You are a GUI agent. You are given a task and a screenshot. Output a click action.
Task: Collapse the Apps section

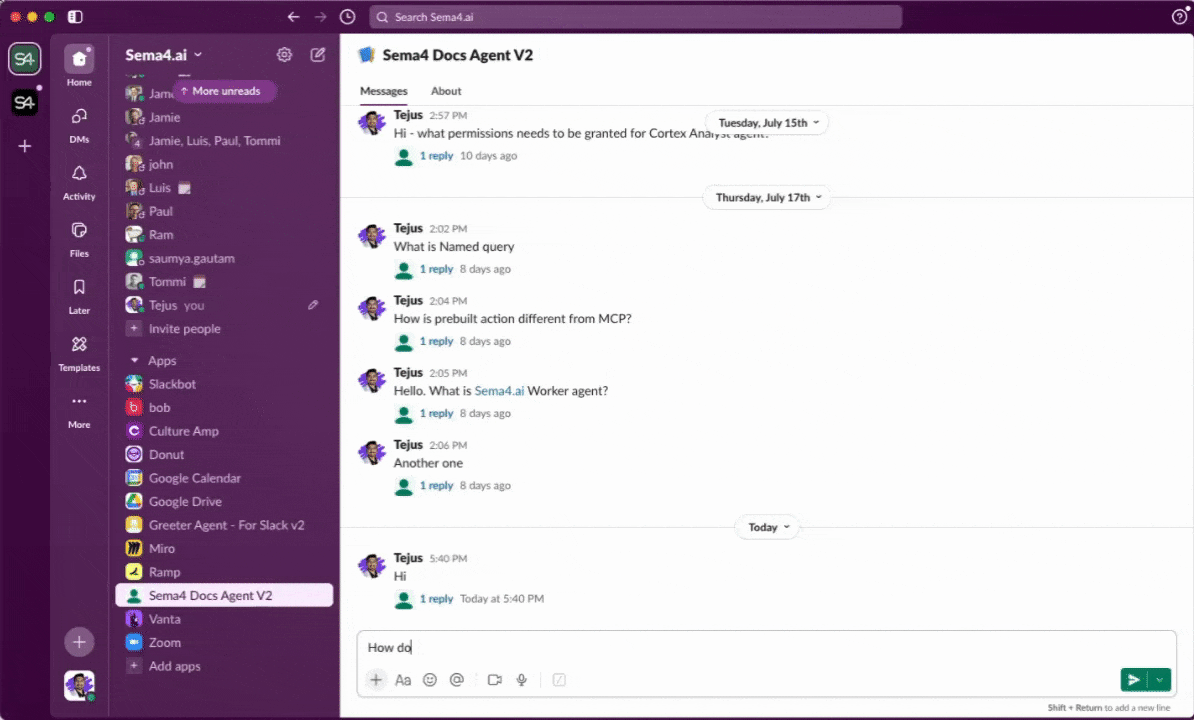tap(135, 360)
